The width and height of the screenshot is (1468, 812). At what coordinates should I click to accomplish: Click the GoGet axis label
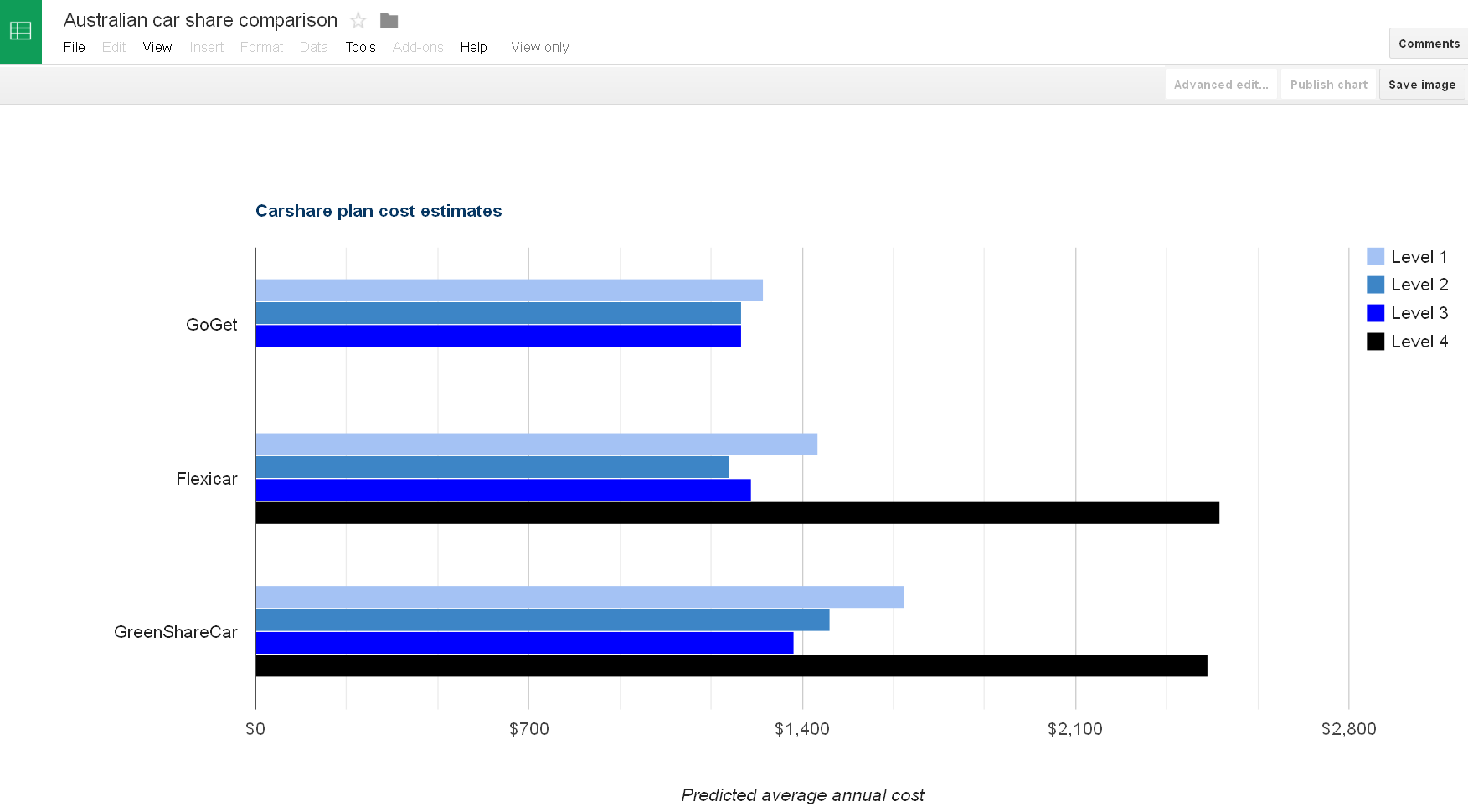click(x=211, y=325)
